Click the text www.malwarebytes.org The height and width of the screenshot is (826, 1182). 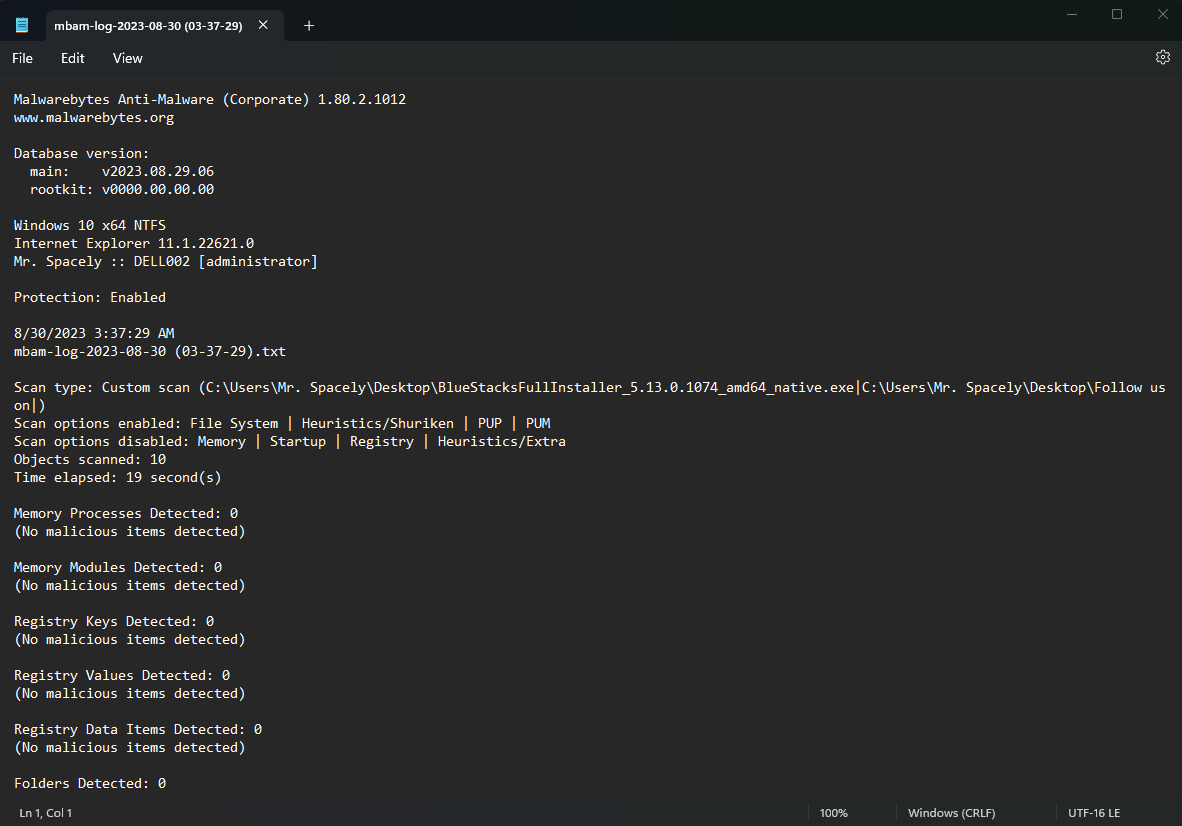[93, 118]
